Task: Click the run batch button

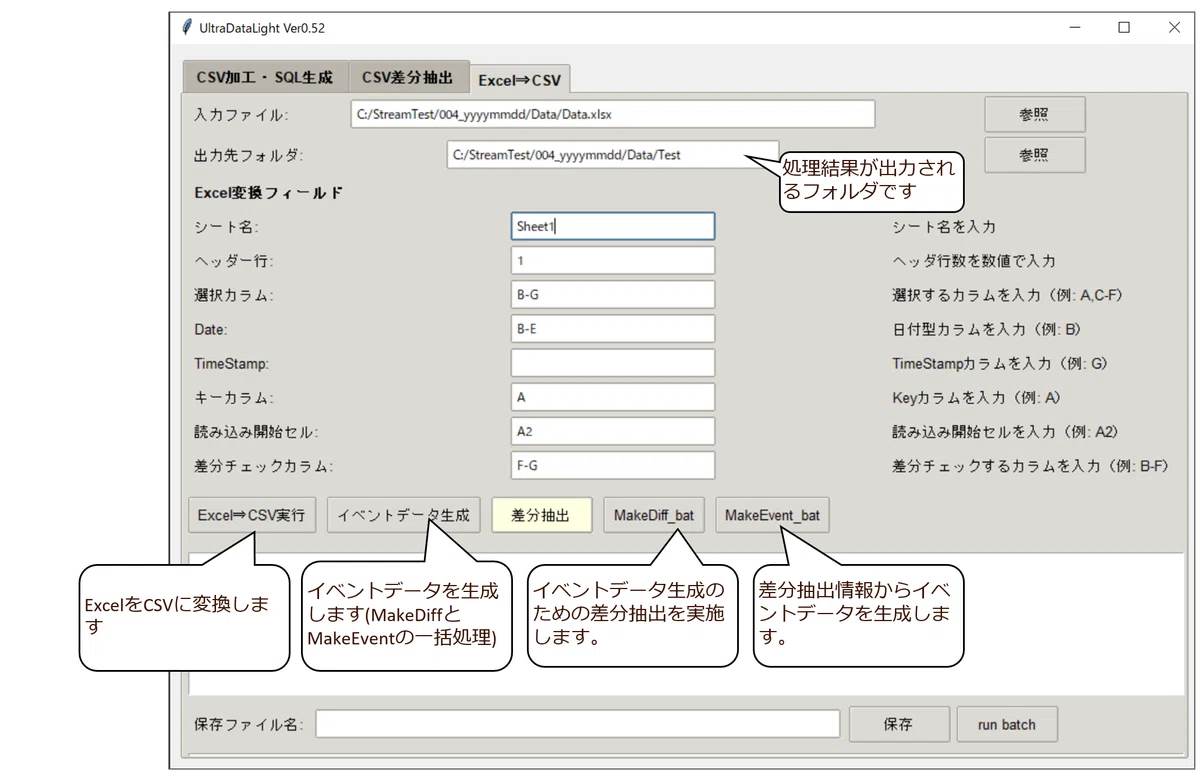Action: point(1007,724)
